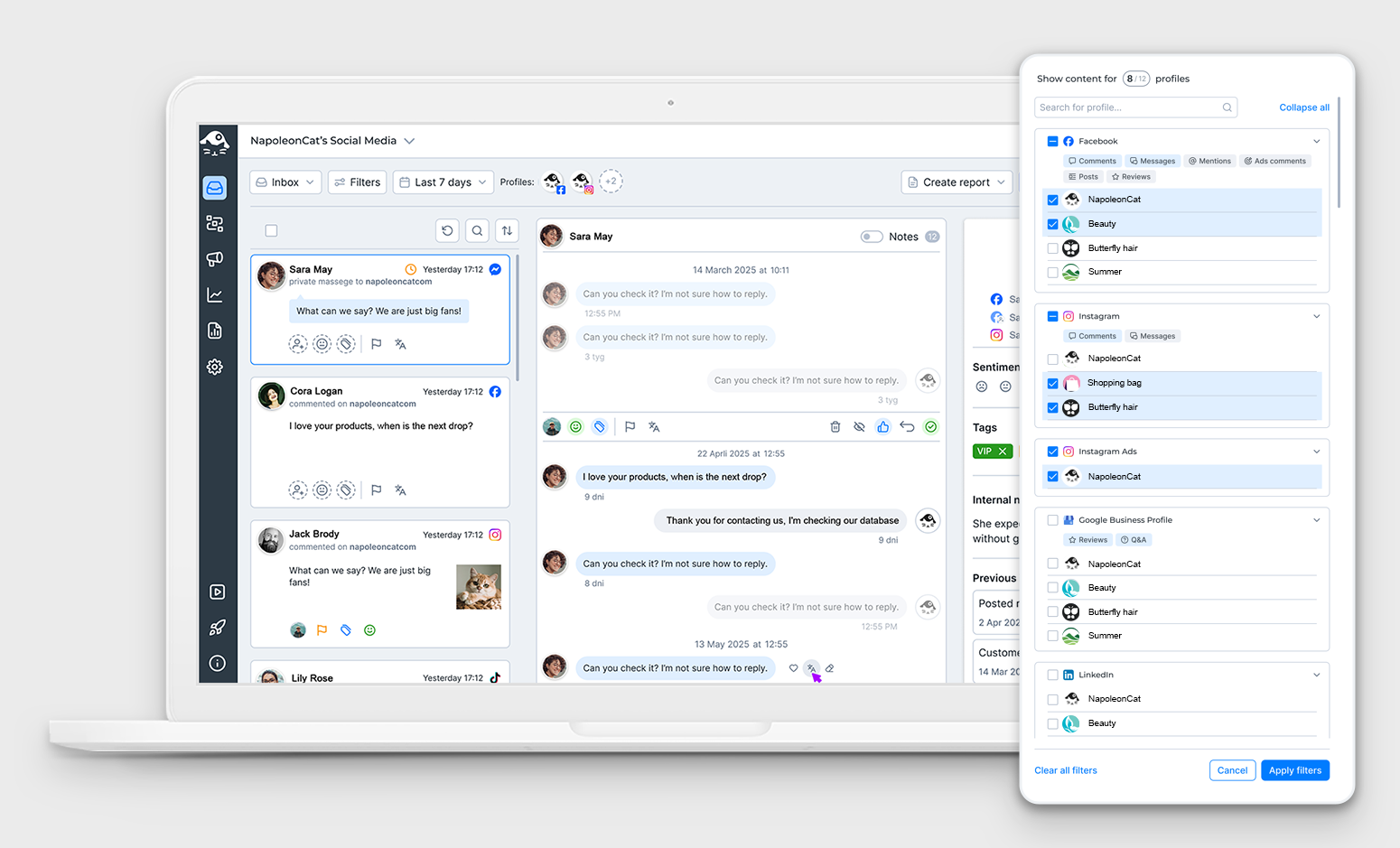The image size is (1400, 848).
Task: Reply using the curved arrow icon
Action: [907, 427]
